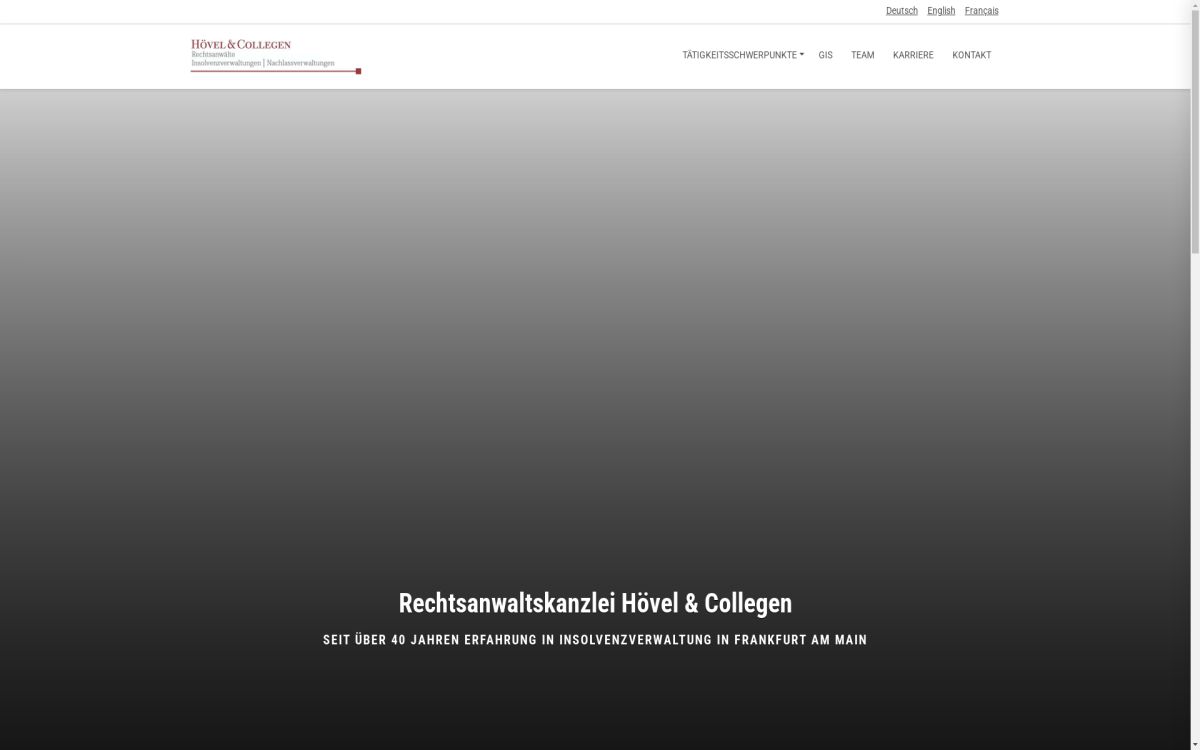This screenshot has width=1200, height=750.
Task: Click the red square mark under the logo
Action: [x=357, y=71]
